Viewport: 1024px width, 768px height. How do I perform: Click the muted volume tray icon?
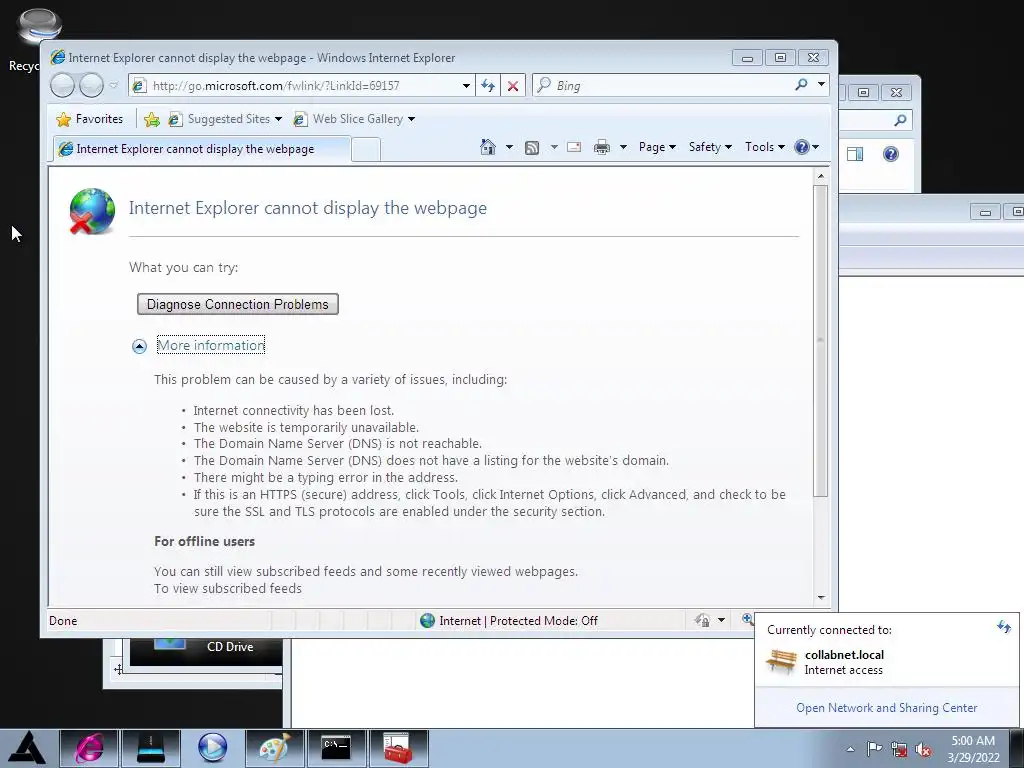click(x=923, y=749)
